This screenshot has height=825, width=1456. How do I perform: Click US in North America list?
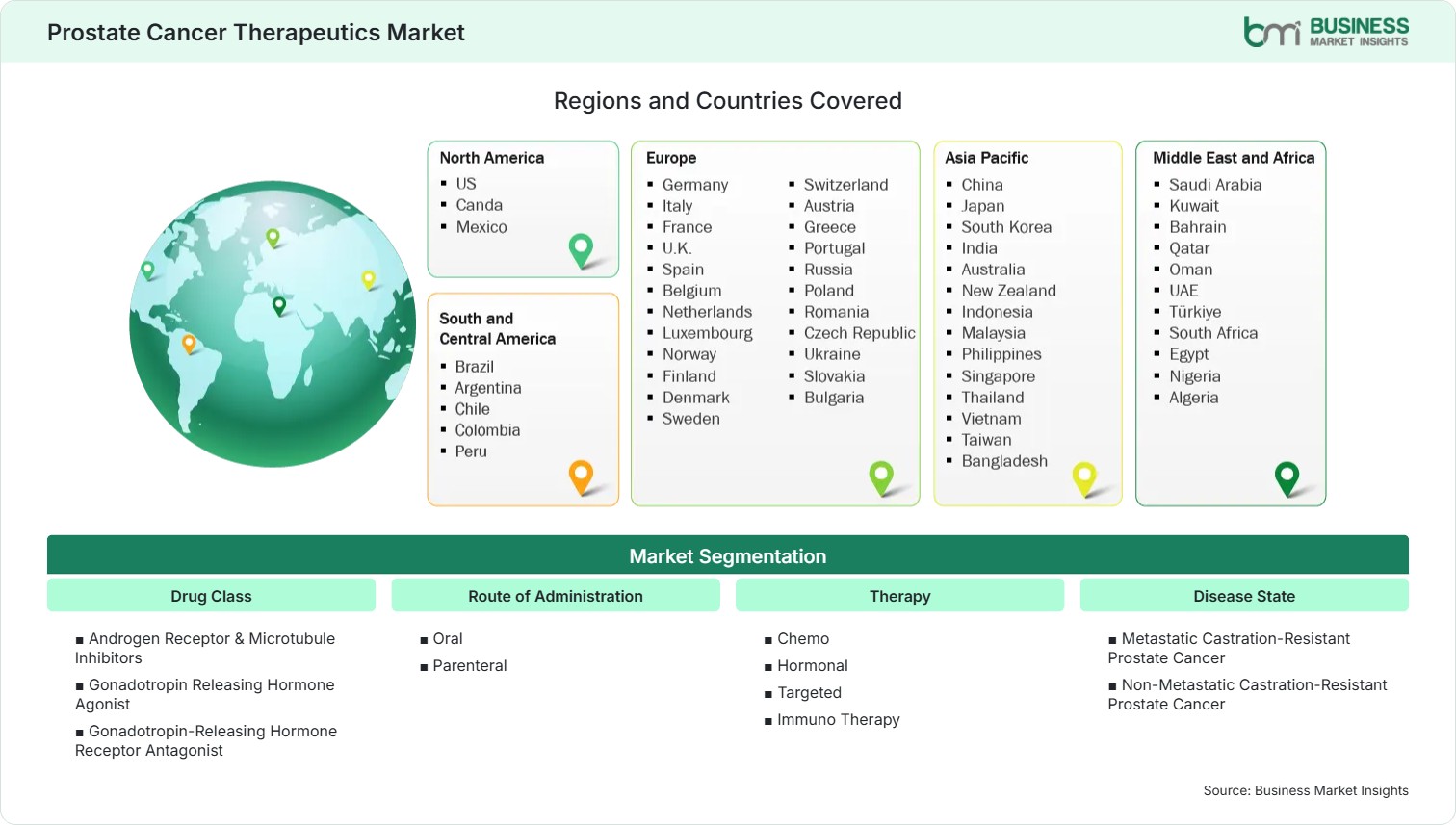coord(466,184)
